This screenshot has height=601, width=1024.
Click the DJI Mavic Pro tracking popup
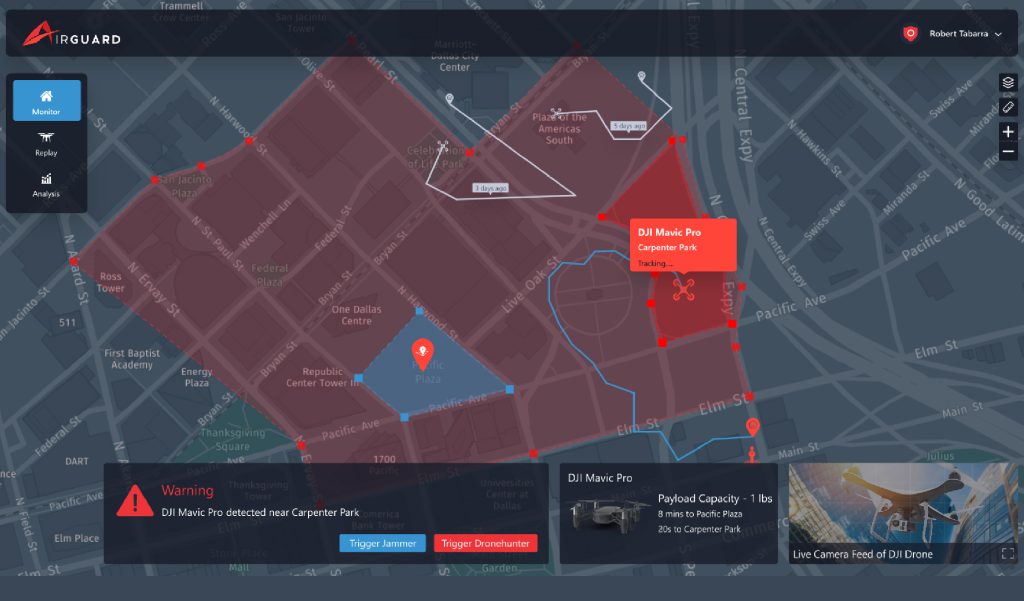point(683,246)
